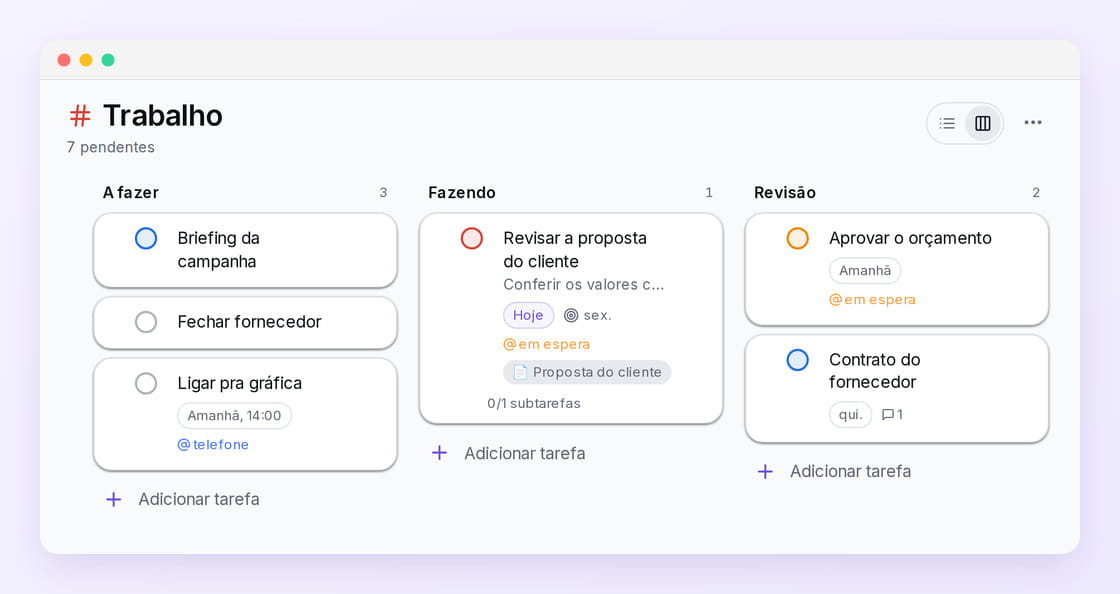
Task: Click @em espera label on Revisar a proposta
Action: (546, 344)
